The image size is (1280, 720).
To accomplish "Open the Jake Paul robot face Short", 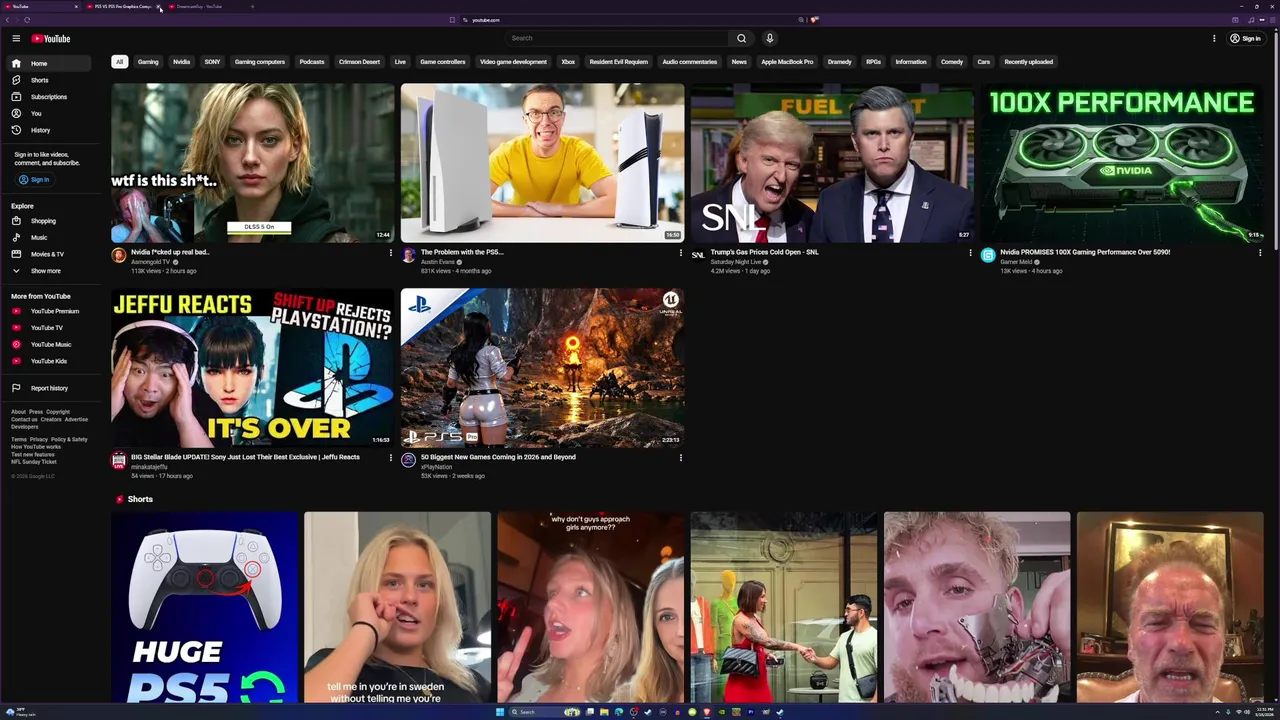I will [977, 607].
